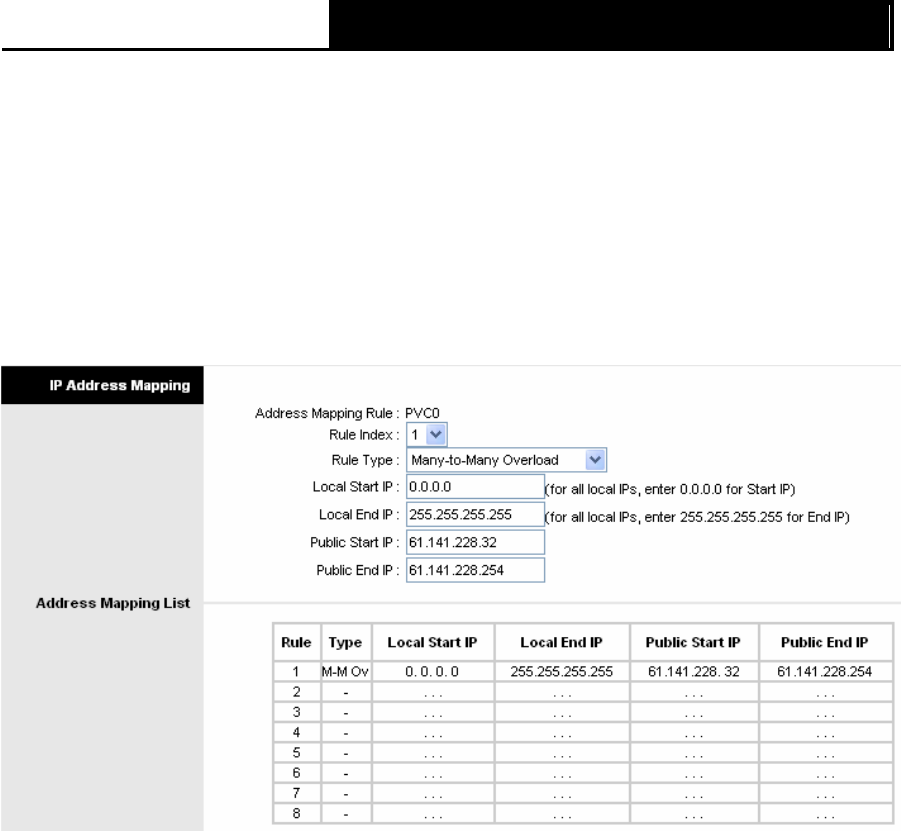Click the Public End IP input field
901x831 pixels.
point(475,570)
